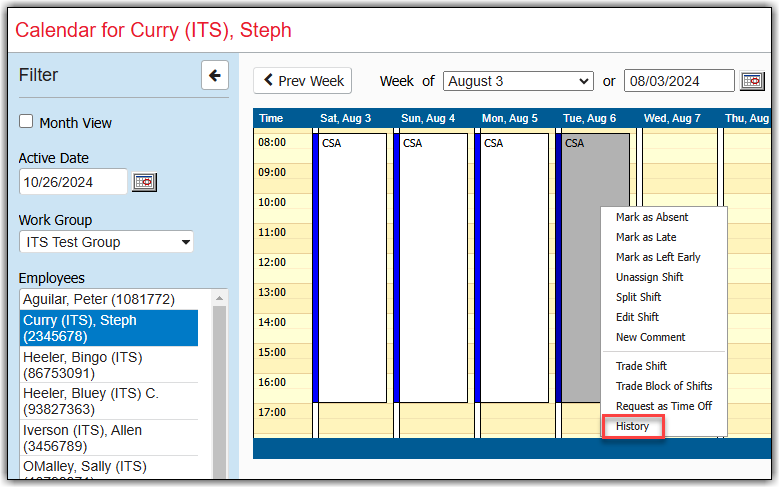Image resolution: width=780 pixels, height=488 pixels.
Task: Select employee Aguilar, Peter in list
Action: pyautogui.click(x=99, y=299)
